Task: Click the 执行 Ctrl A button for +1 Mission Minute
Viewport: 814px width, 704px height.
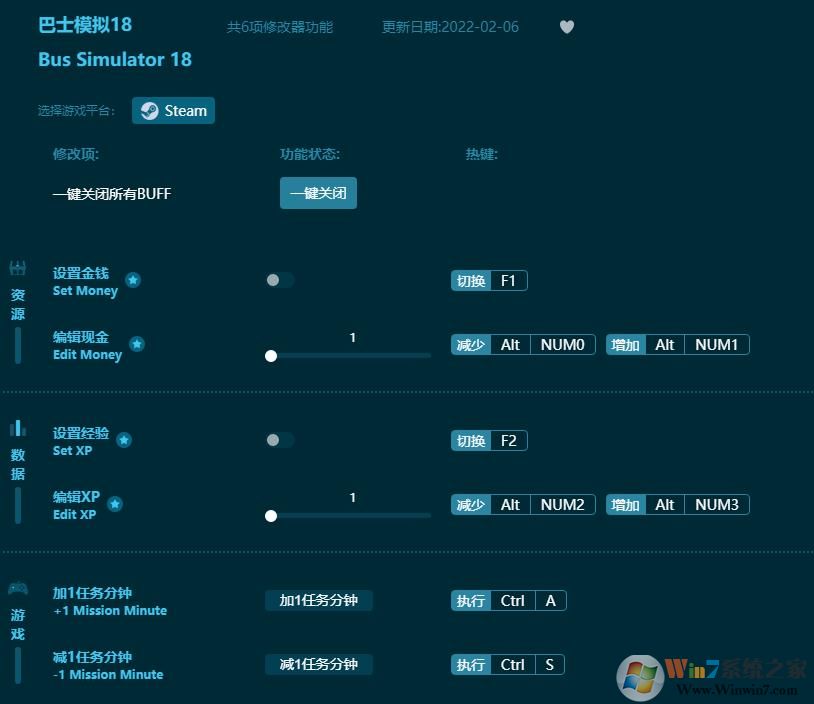Action: (508, 600)
